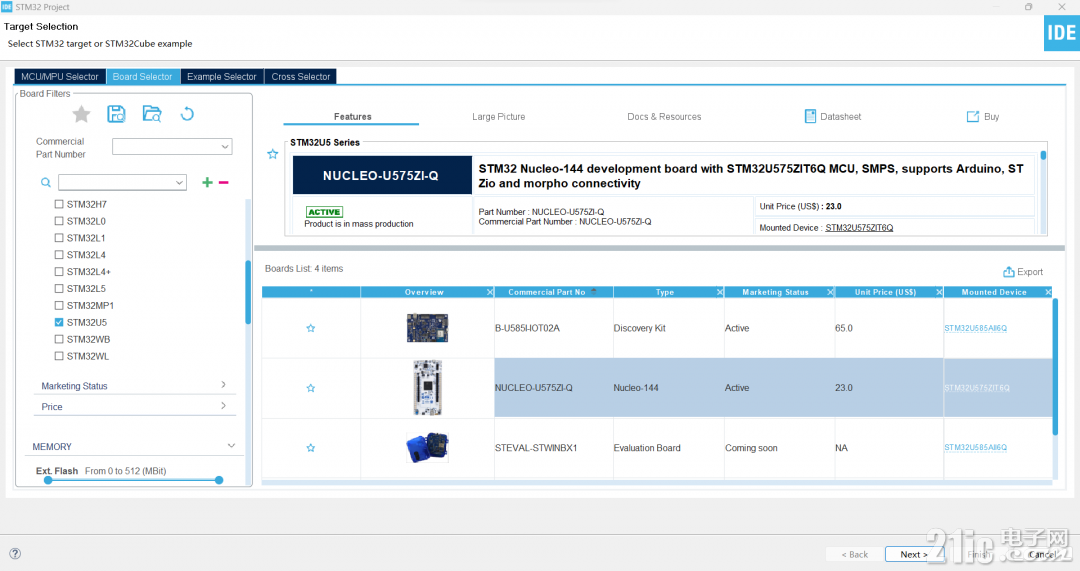Switch to Board Selector tab
This screenshot has width=1080, height=571.
(143, 76)
